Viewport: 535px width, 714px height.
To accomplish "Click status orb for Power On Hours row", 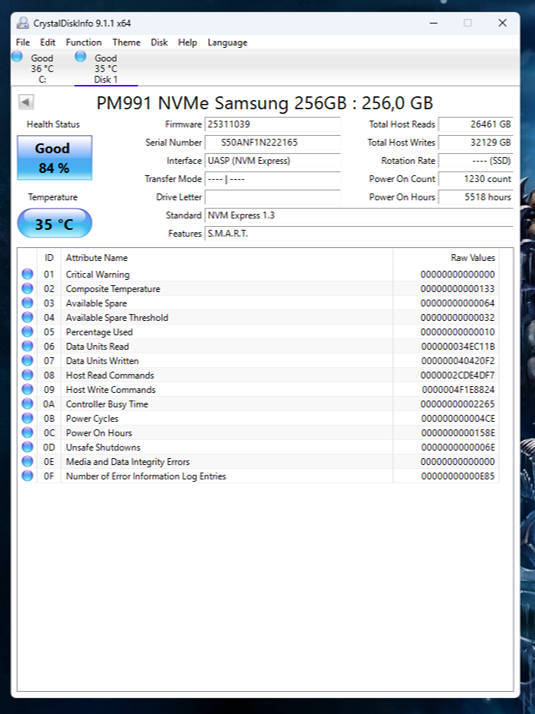I will [27, 432].
